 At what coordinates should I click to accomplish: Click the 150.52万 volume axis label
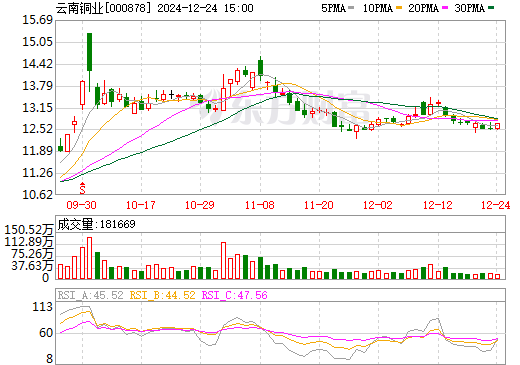[x=29, y=230]
